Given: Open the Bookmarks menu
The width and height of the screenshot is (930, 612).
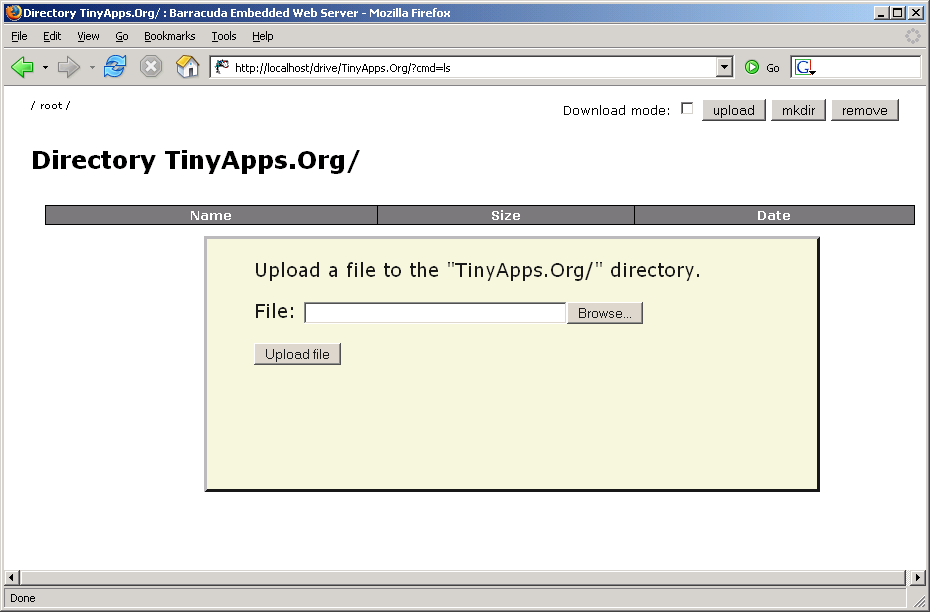Looking at the screenshot, I should pos(169,36).
